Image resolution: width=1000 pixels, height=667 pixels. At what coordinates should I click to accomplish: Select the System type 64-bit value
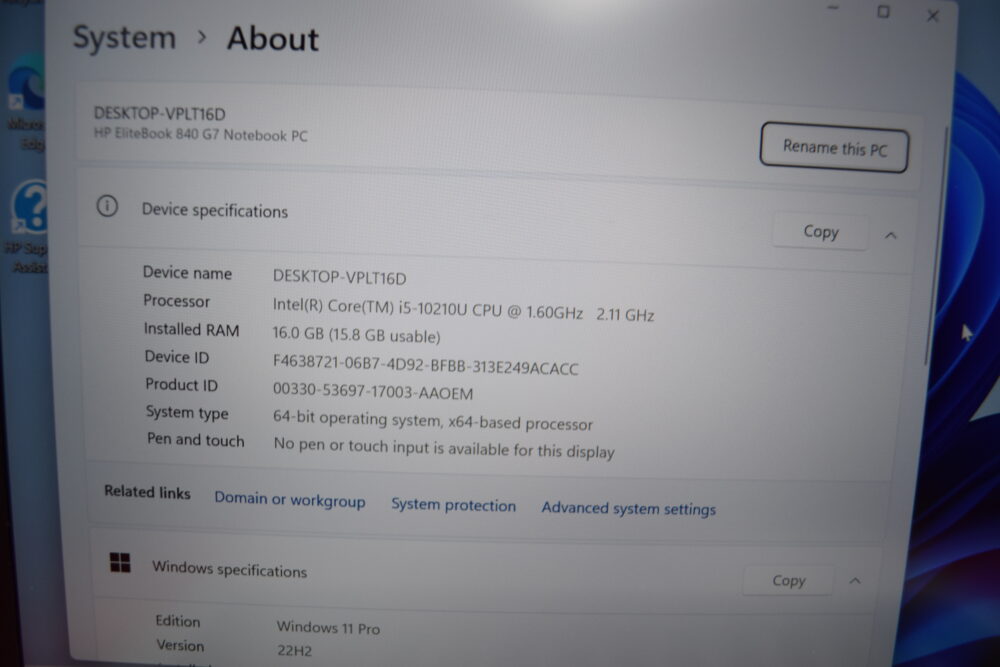coord(432,420)
